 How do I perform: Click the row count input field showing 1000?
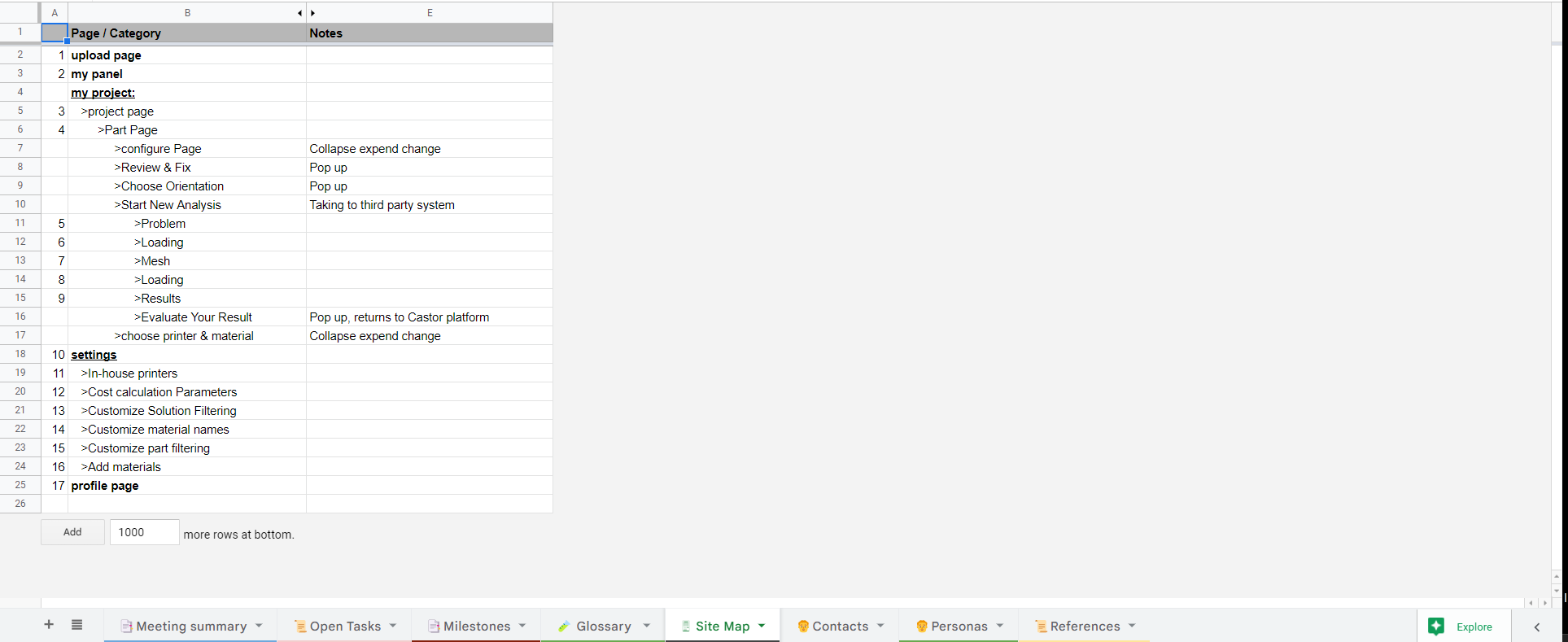(x=145, y=532)
